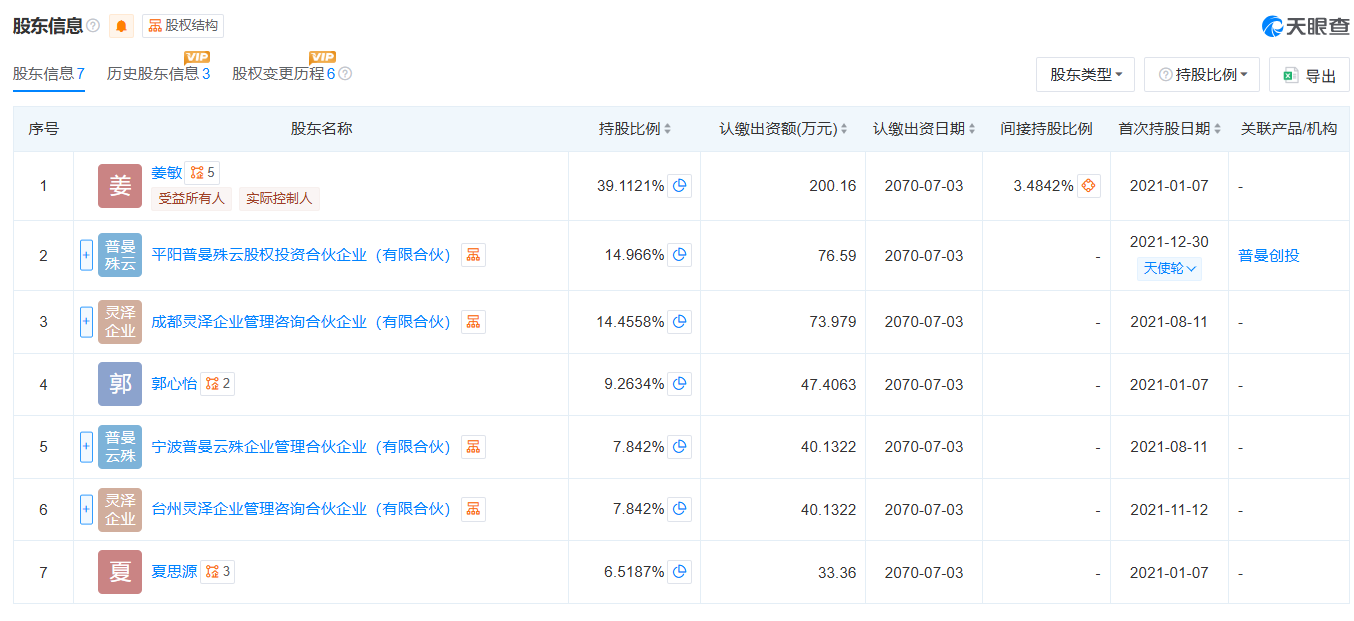Click the equity penetration icon after 平阳普曼殊云
Screen dimensions: 1354x621
pos(472,255)
